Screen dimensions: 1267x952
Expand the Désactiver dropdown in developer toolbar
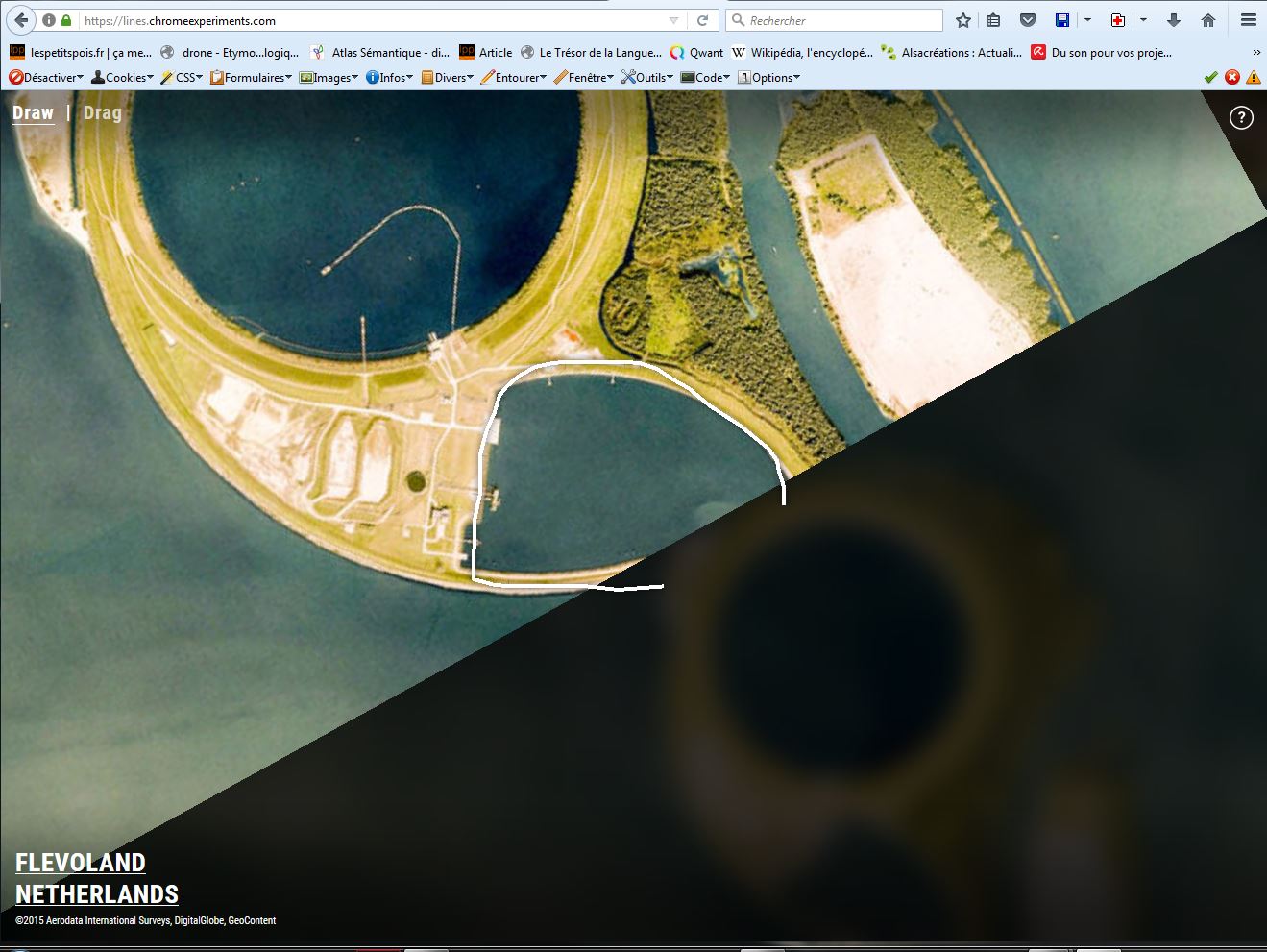click(x=46, y=77)
